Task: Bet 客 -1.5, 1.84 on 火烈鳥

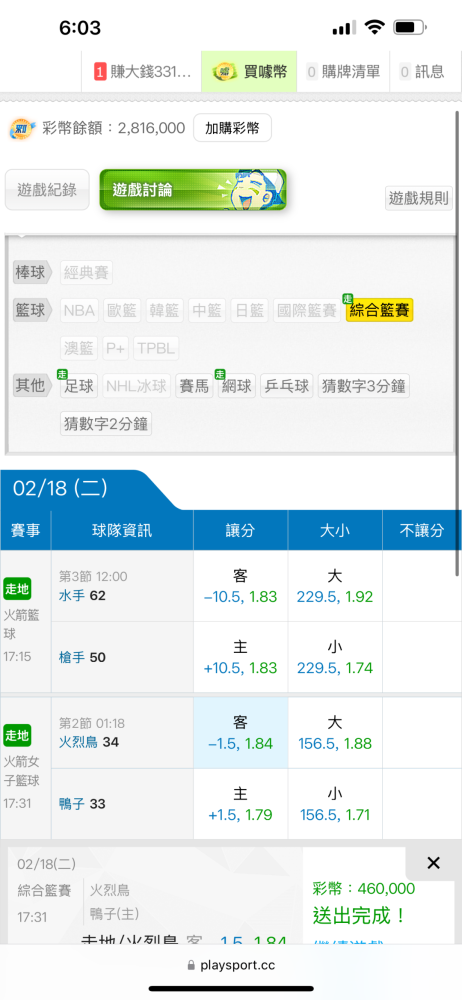Action: tap(241, 733)
